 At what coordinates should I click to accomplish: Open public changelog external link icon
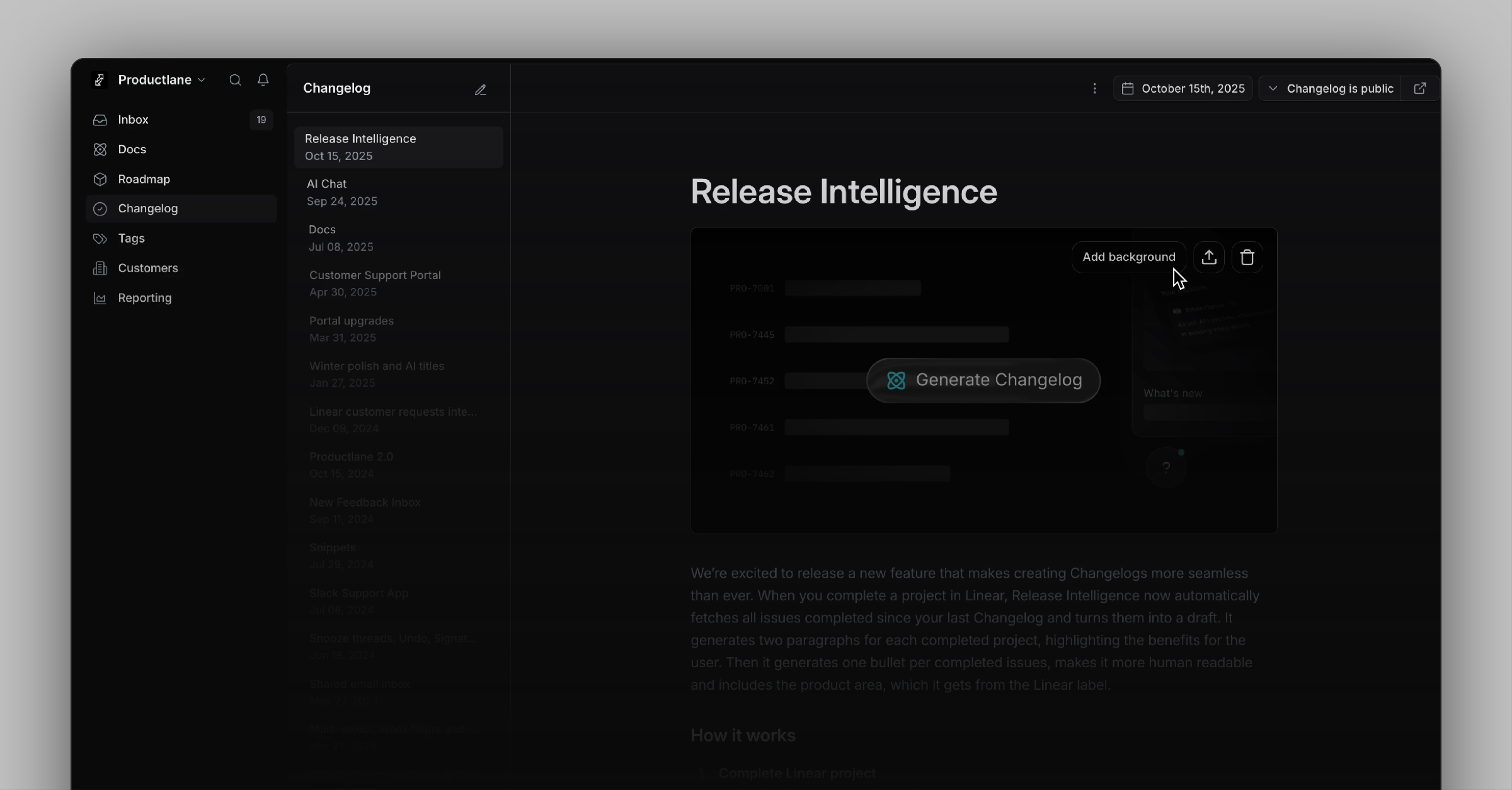click(x=1420, y=89)
